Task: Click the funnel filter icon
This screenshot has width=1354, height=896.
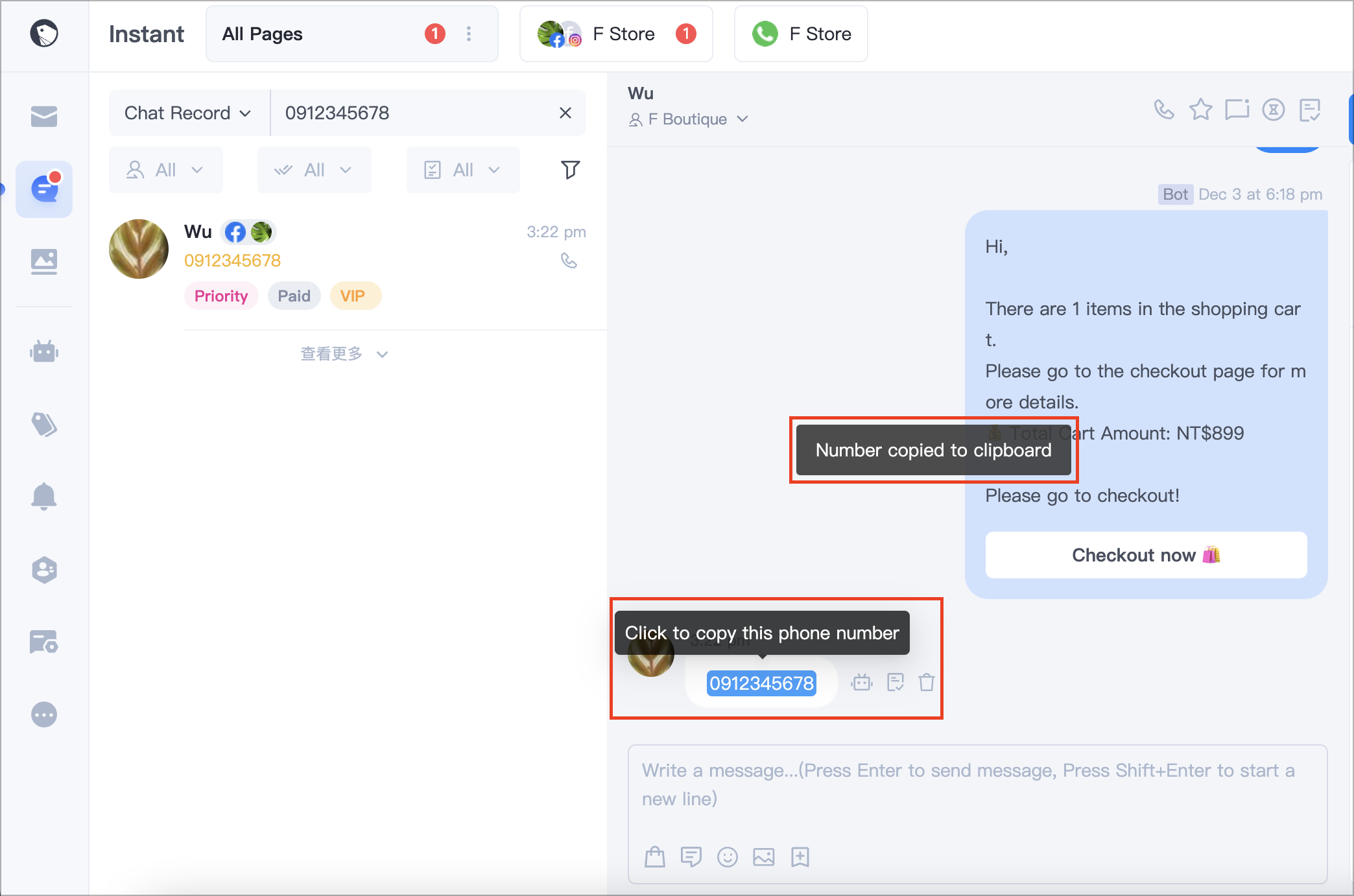Action: click(x=570, y=170)
